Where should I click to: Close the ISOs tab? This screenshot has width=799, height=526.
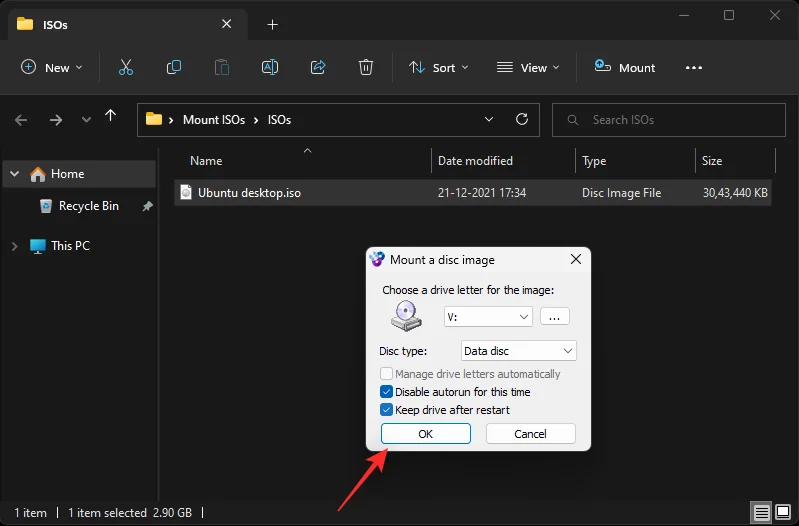pos(227,24)
